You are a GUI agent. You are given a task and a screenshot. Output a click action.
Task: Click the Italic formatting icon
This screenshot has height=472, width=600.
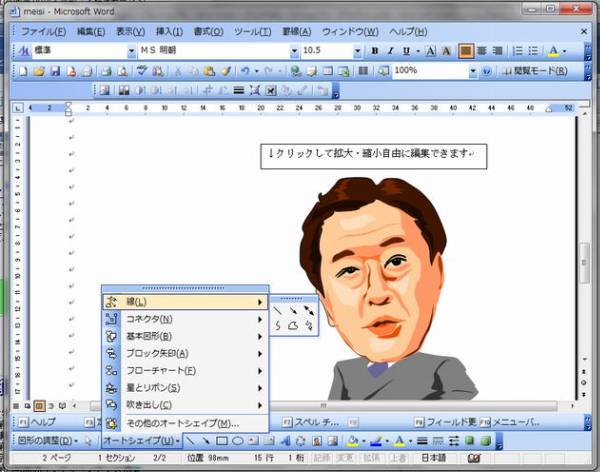(x=391, y=51)
